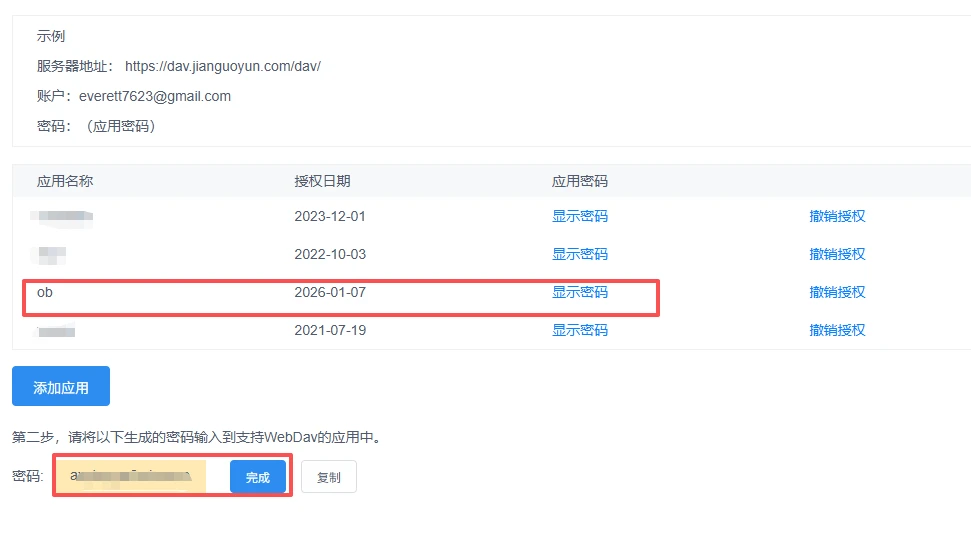Image resolution: width=971 pixels, height=548 pixels.
Task: Click the dav.jianguoyun.com server address
Action: point(222,67)
